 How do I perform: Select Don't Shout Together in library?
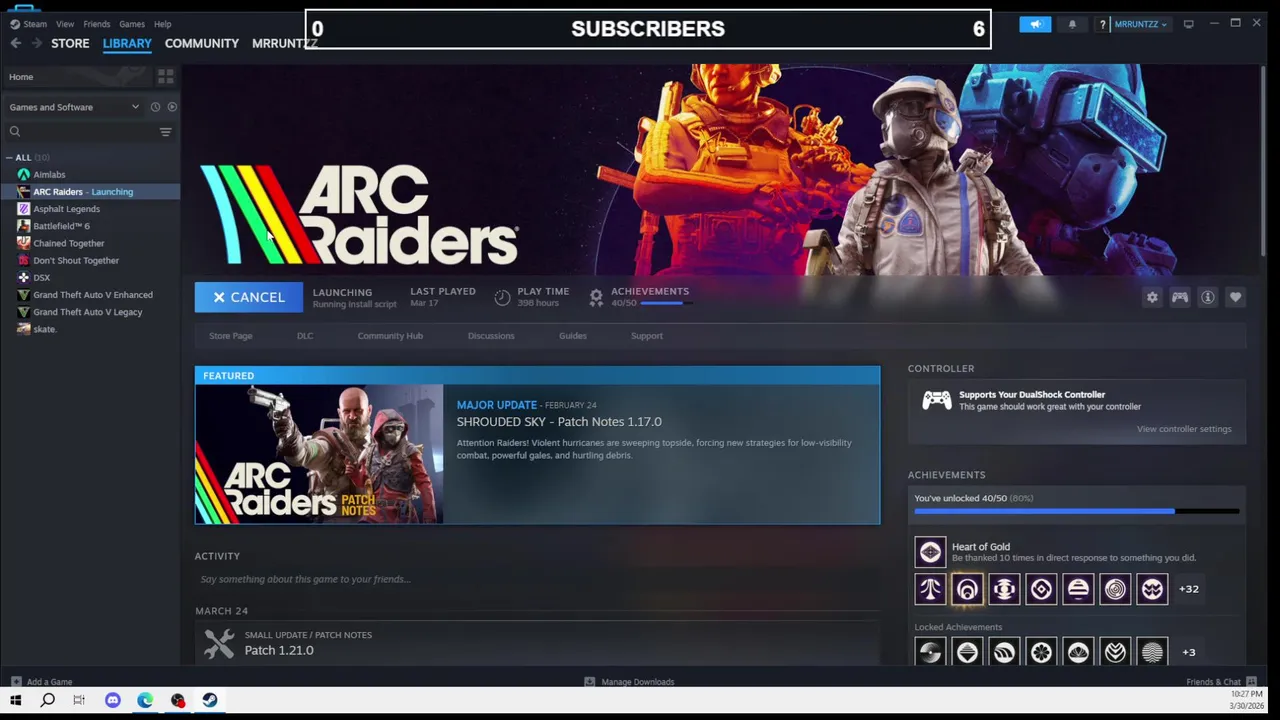click(75, 260)
